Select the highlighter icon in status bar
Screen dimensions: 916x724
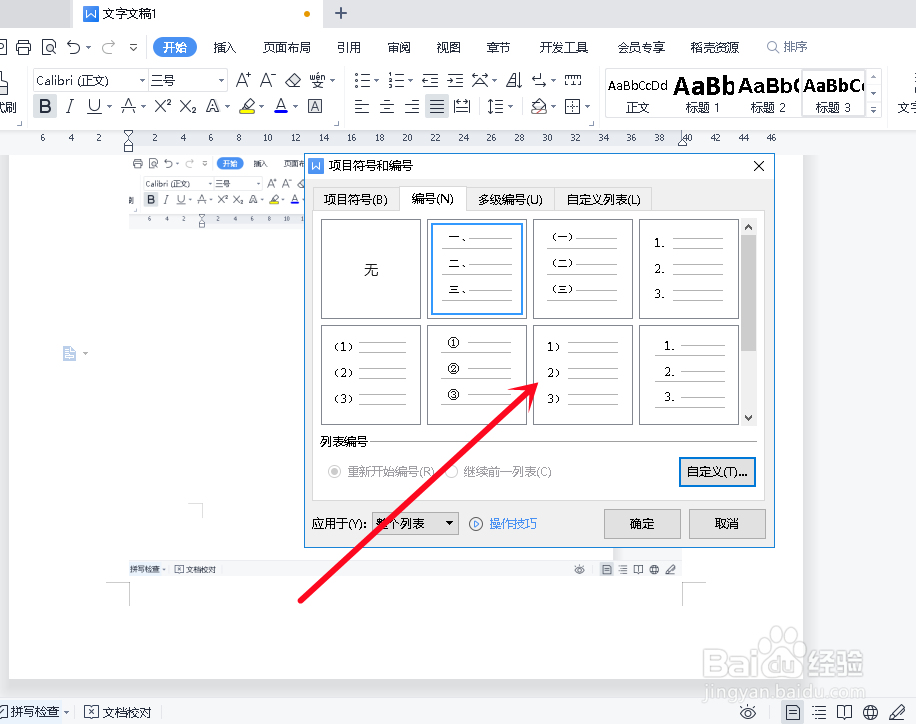[x=672, y=569]
